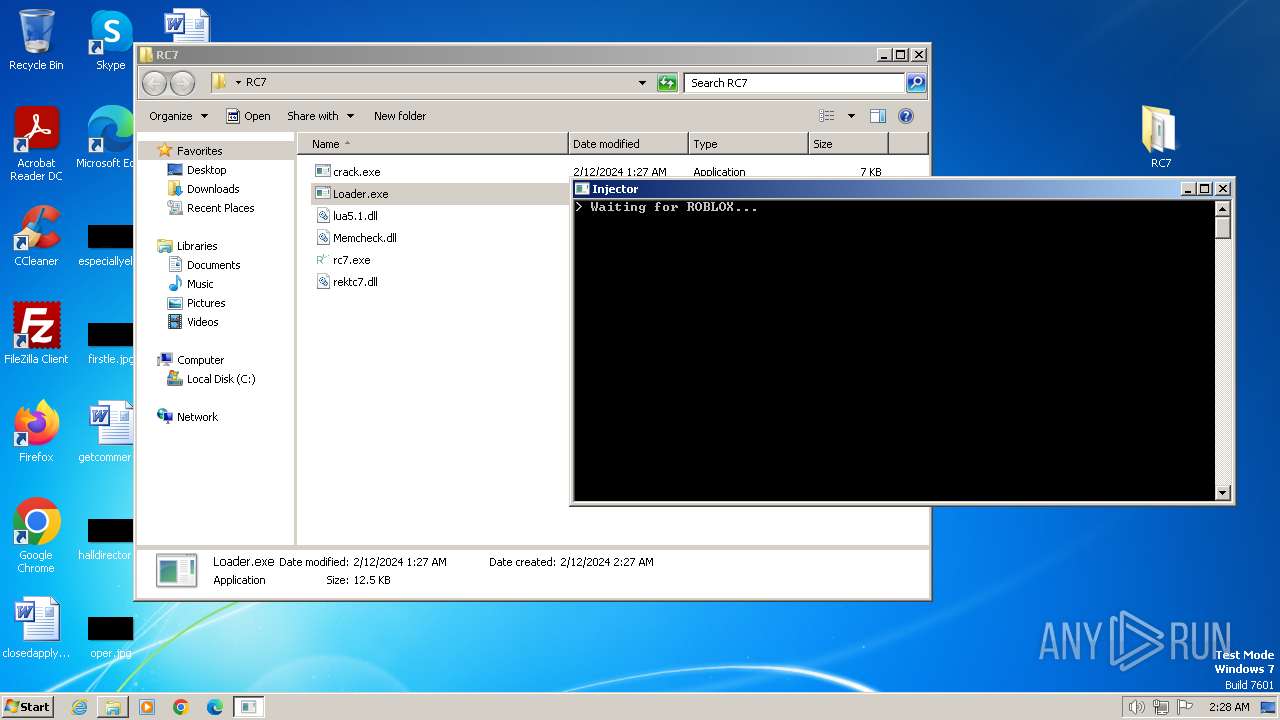Expand address bar history dropdown
Image resolution: width=1280 pixels, height=720 pixels.
[x=642, y=83]
